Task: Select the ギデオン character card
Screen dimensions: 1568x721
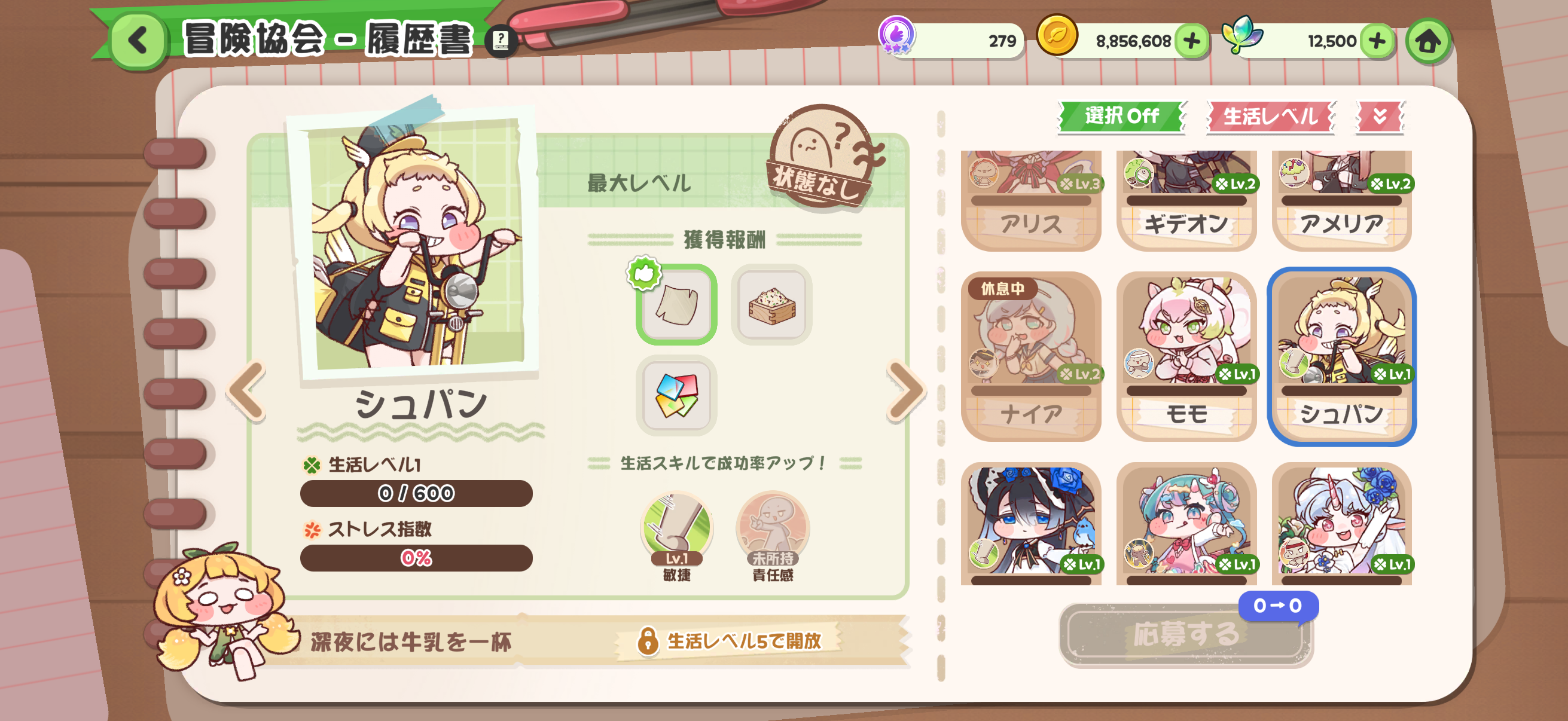Action: tap(1186, 200)
